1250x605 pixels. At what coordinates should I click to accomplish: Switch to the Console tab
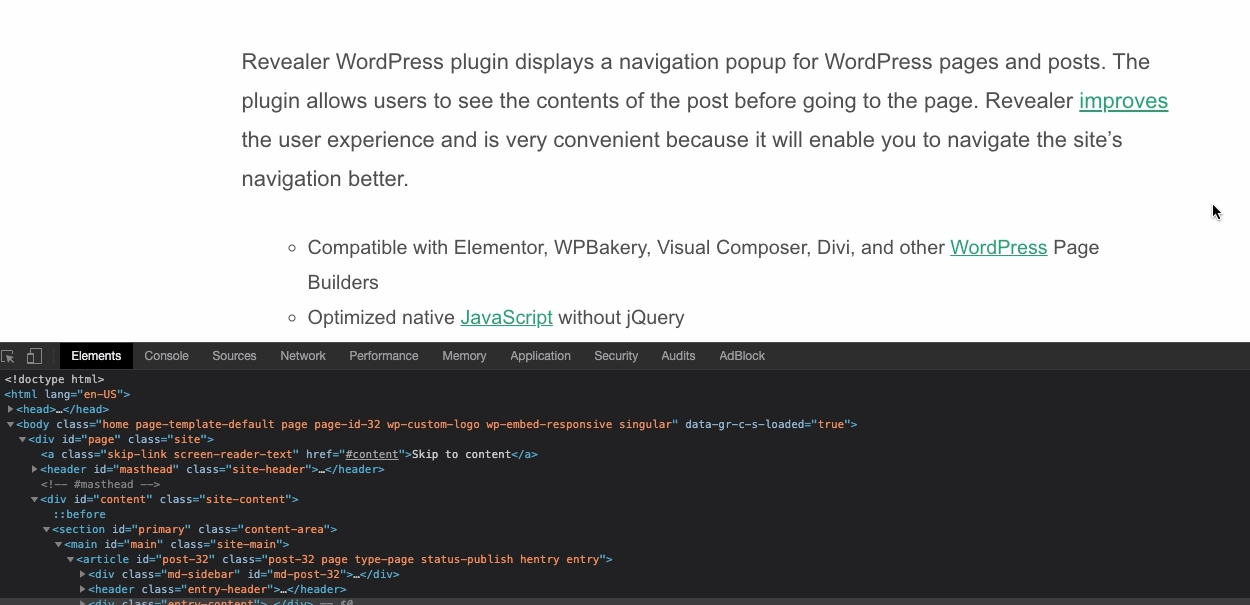[x=166, y=356]
